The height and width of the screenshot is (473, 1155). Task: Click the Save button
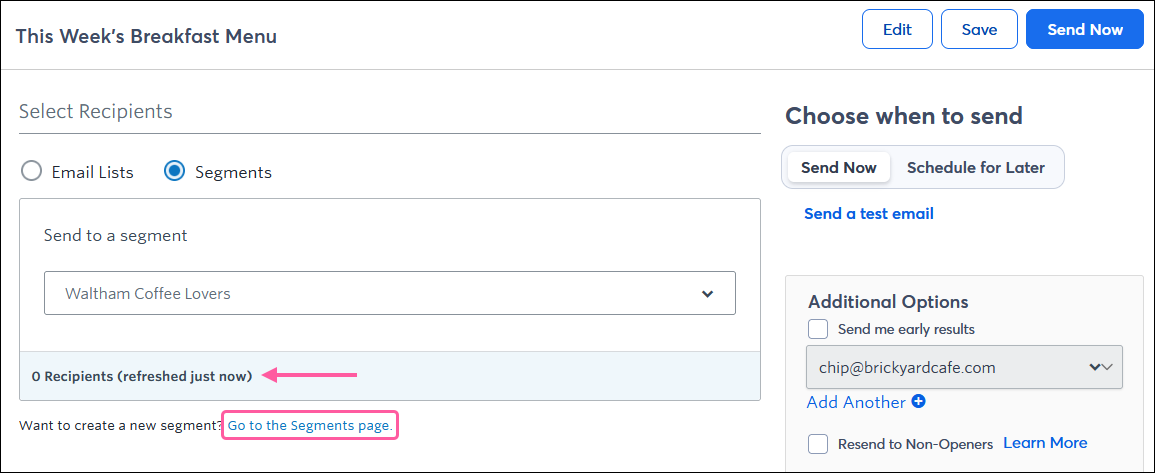tap(979, 29)
